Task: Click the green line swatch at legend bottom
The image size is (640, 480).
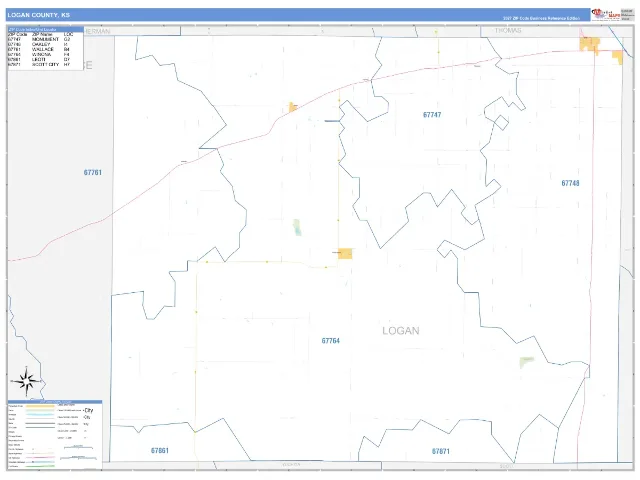Action: pyautogui.click(x=40, y=466)
